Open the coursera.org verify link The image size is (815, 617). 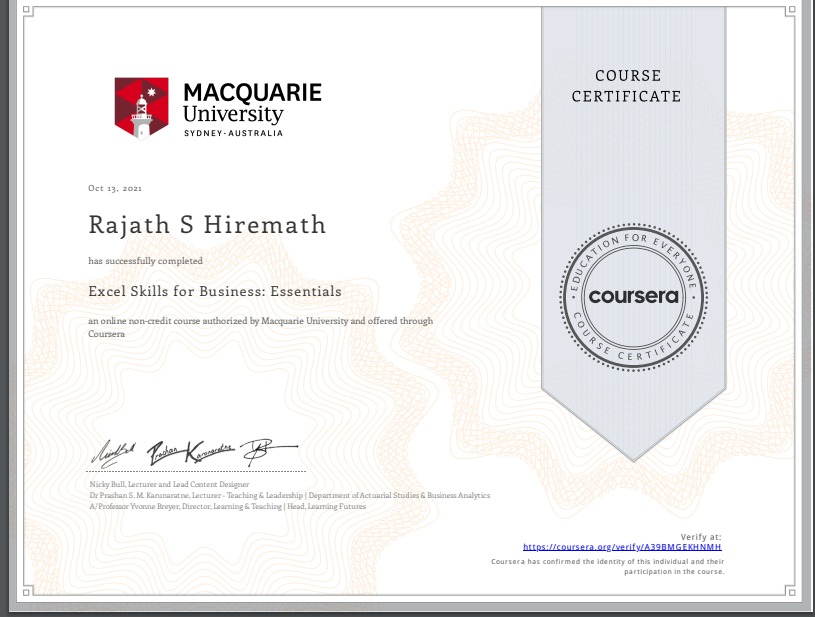point(622,548)
